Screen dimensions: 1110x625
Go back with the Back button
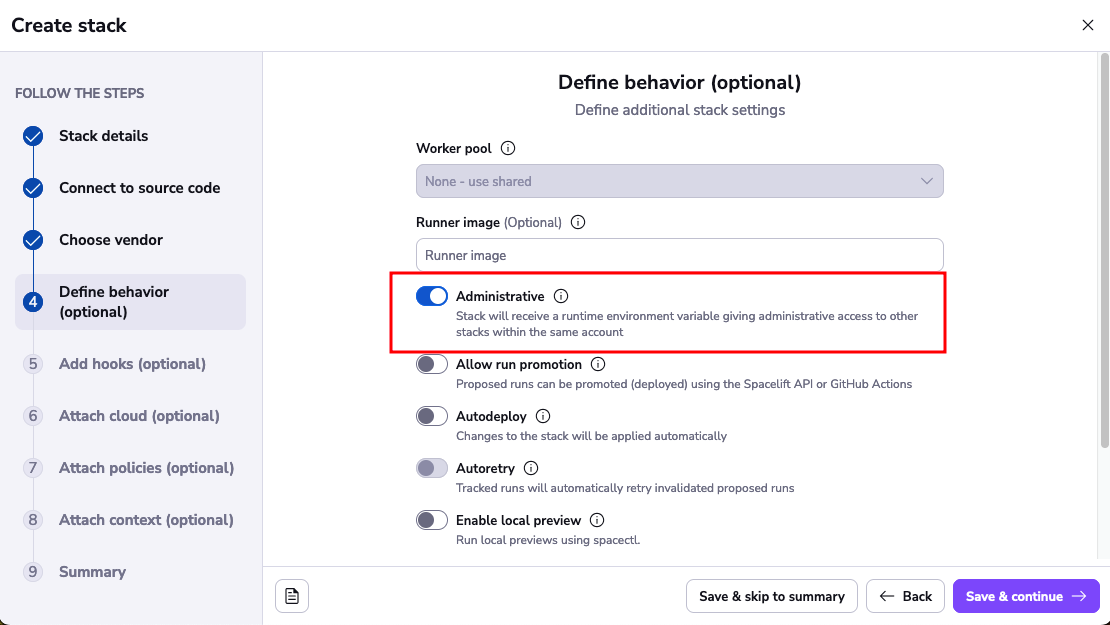pos(905,596)
